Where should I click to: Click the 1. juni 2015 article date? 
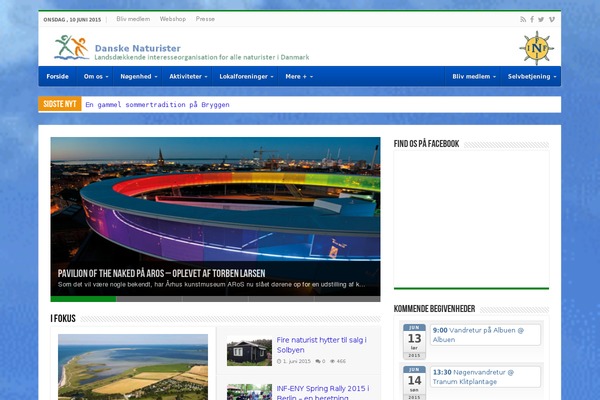pyautogui.click(x=297, y=361)
